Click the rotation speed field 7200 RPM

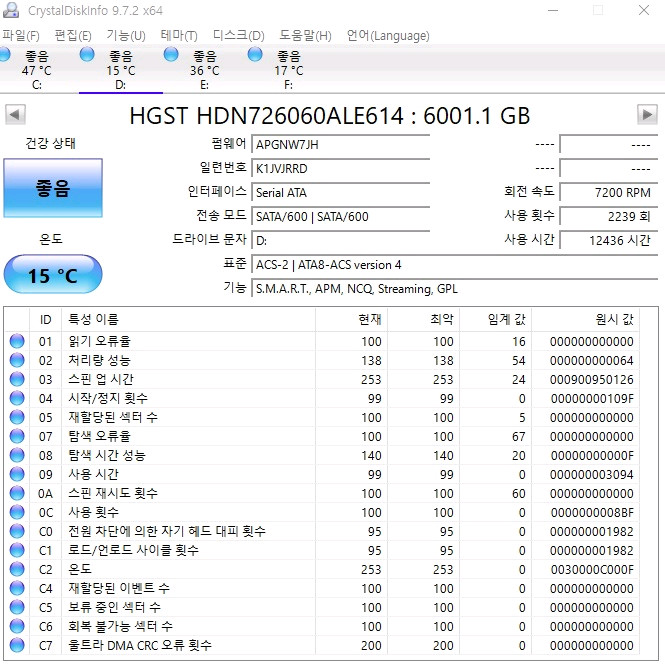609,193
